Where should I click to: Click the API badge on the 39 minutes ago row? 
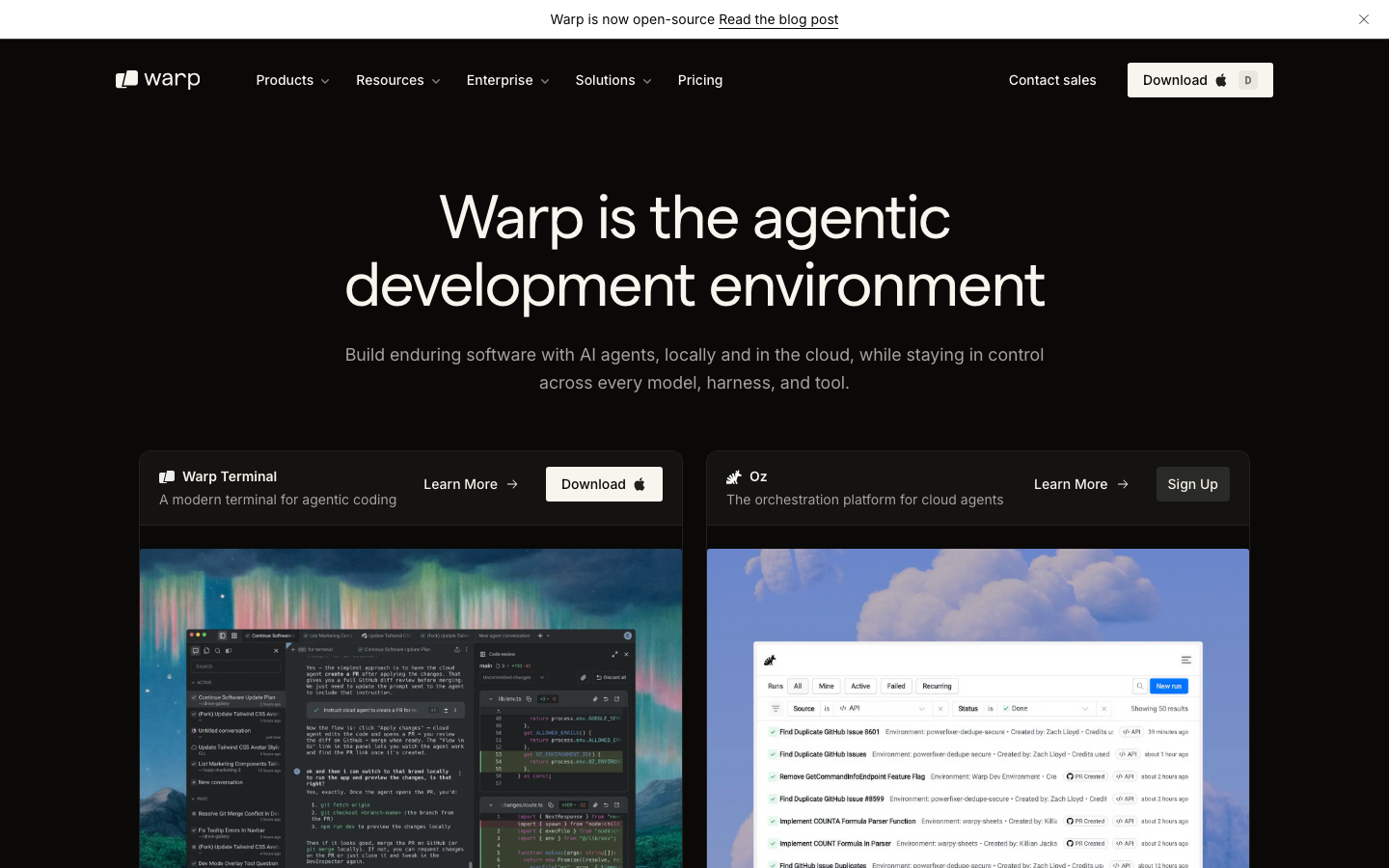tap(1130, 732)
